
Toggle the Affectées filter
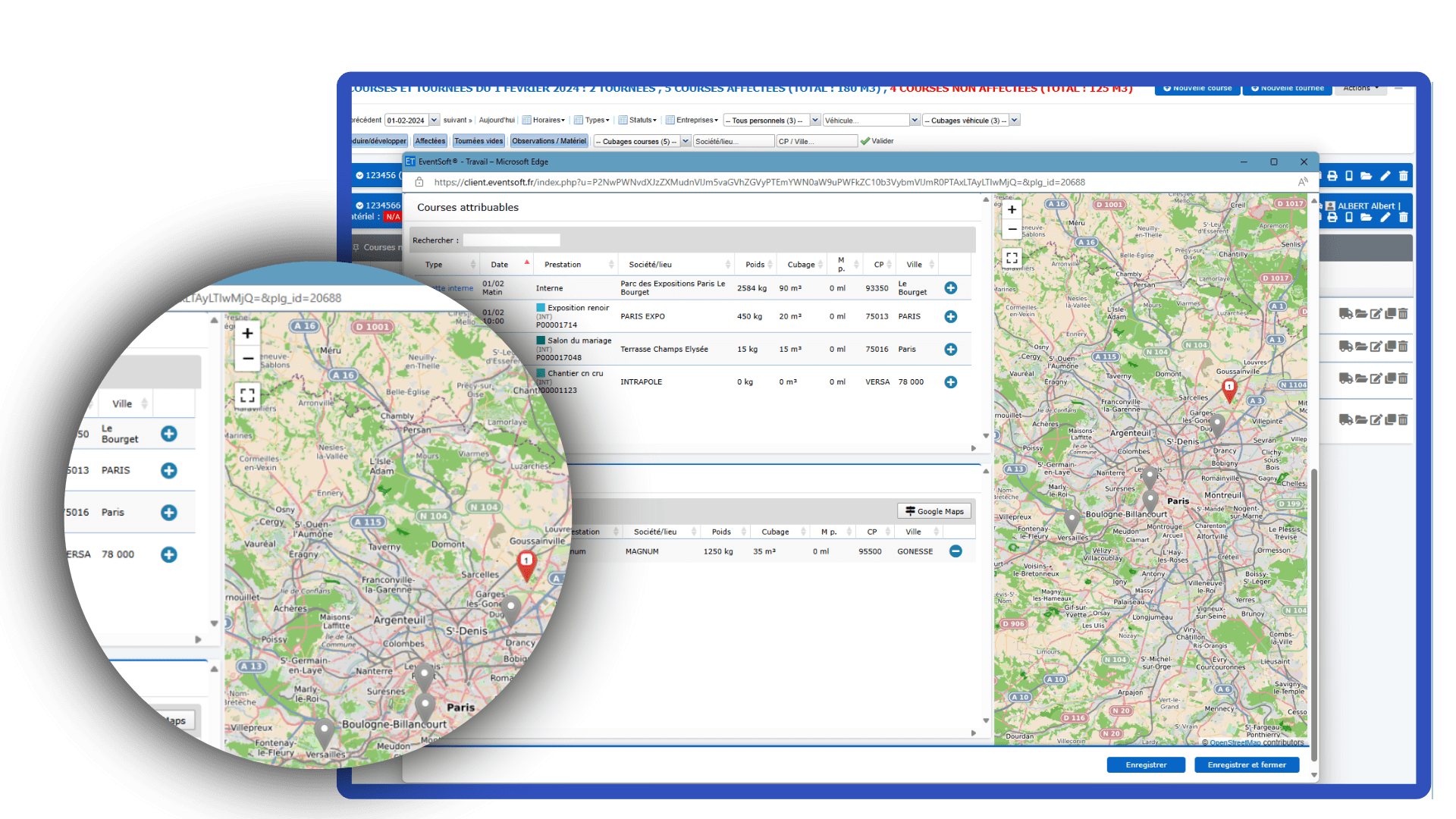430,141
